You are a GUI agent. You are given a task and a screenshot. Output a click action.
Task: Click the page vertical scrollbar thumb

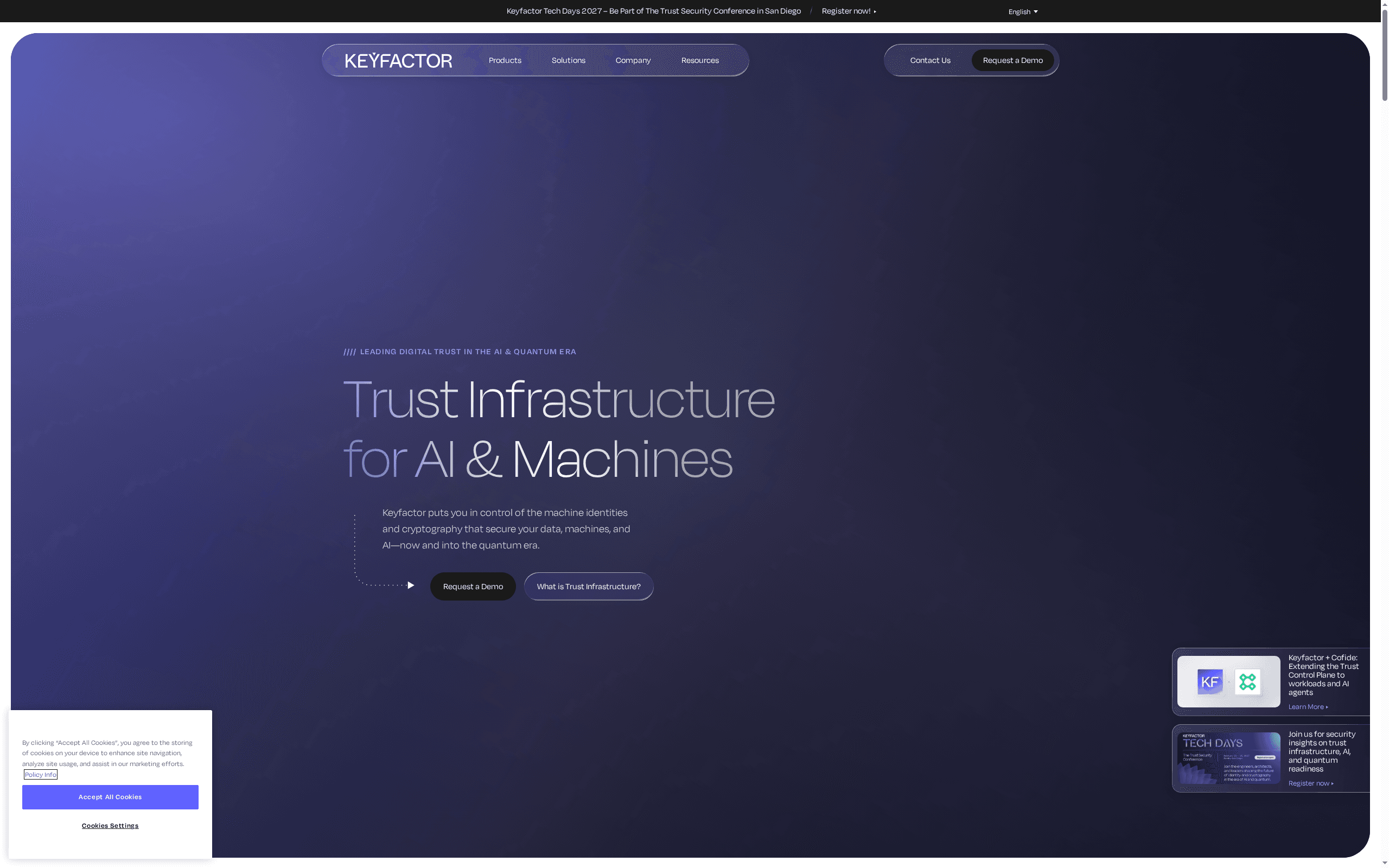coord(1385,56)
